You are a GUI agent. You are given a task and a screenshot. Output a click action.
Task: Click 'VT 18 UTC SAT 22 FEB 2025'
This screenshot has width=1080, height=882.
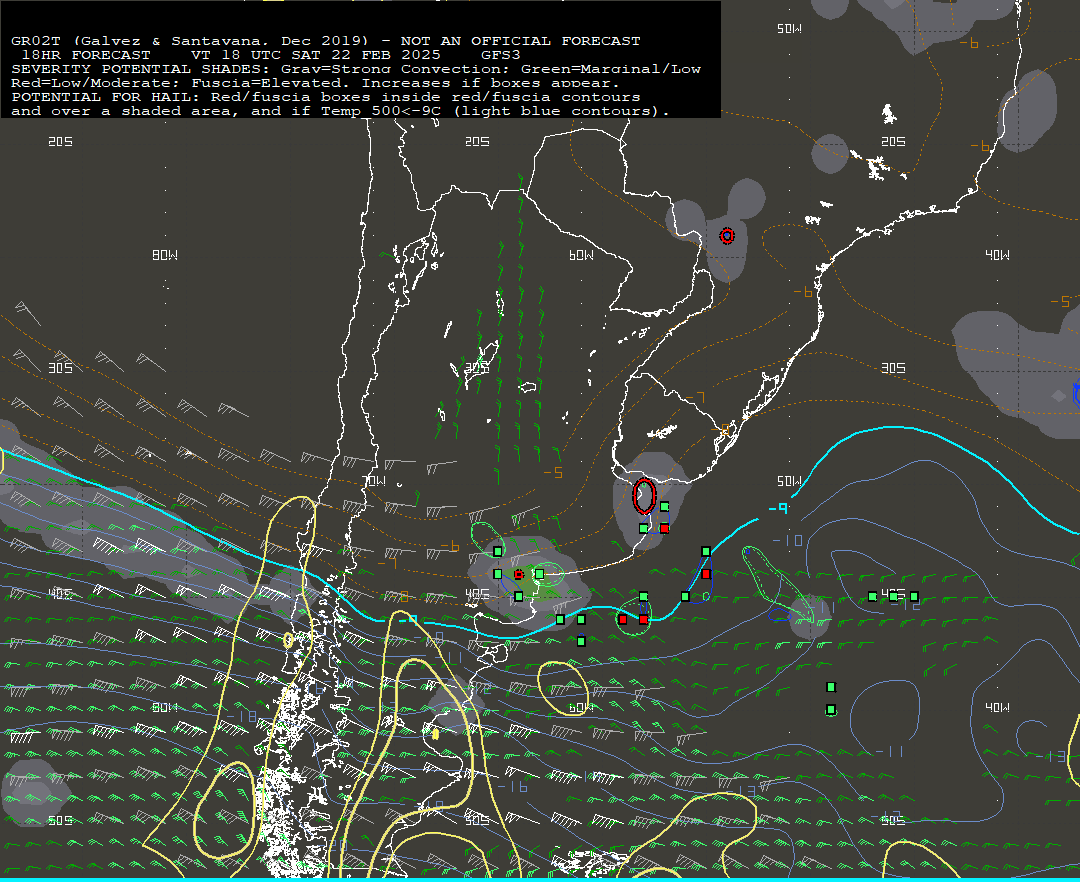[x=316, y=54]
